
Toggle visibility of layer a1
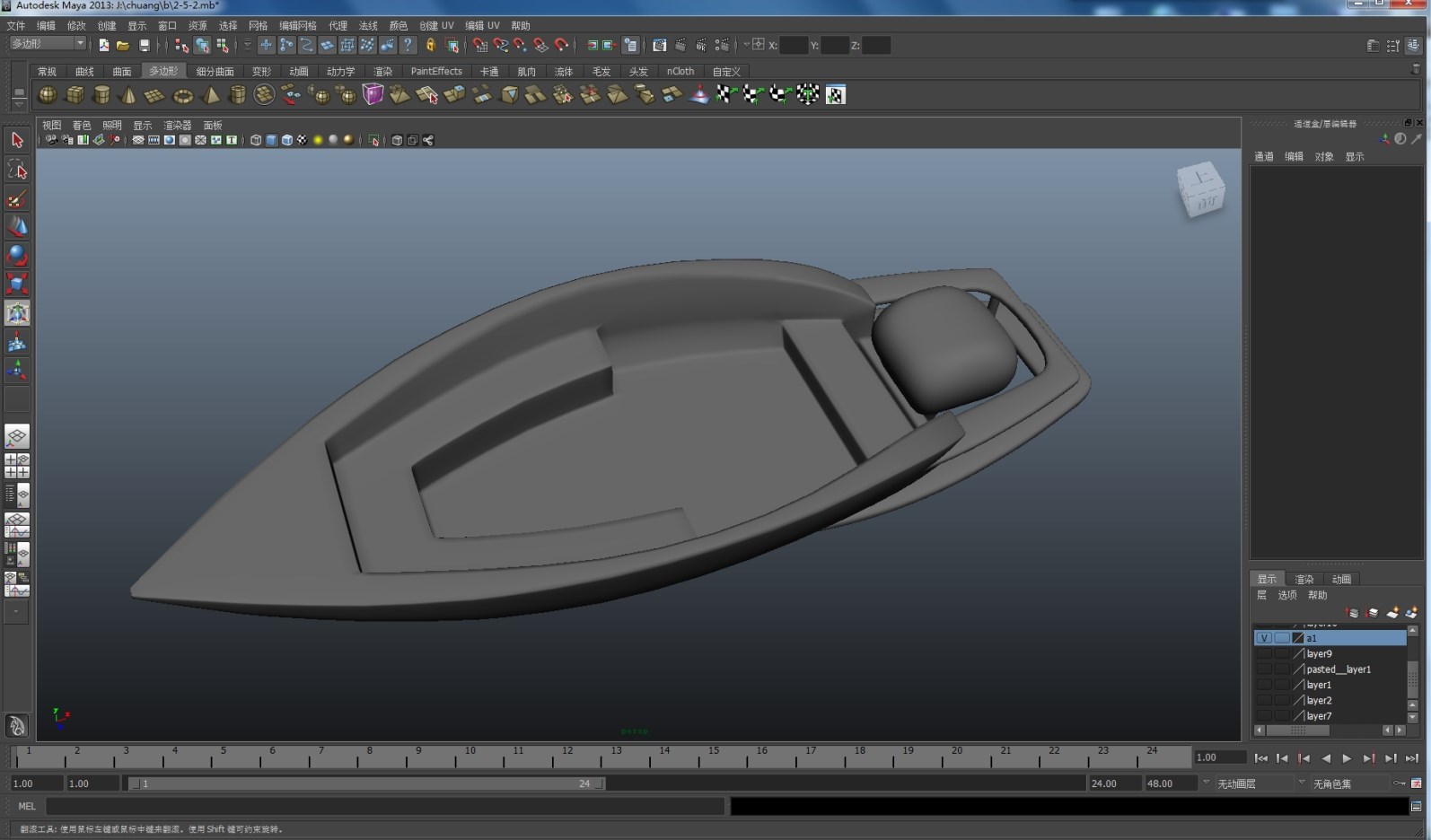tap(1264, 638)
